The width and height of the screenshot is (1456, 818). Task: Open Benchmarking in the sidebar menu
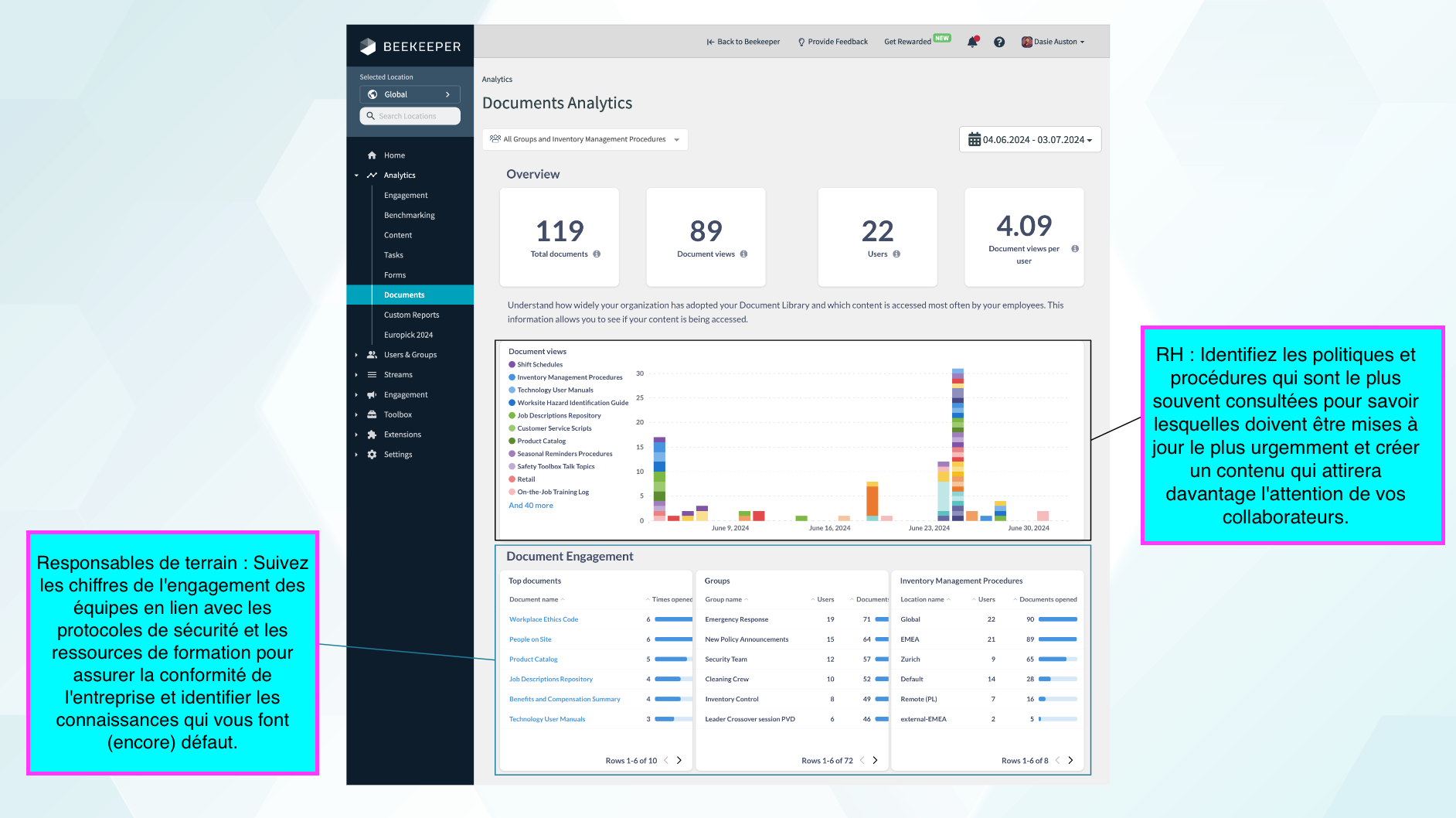pyautogui.click(x=409, y=215)
